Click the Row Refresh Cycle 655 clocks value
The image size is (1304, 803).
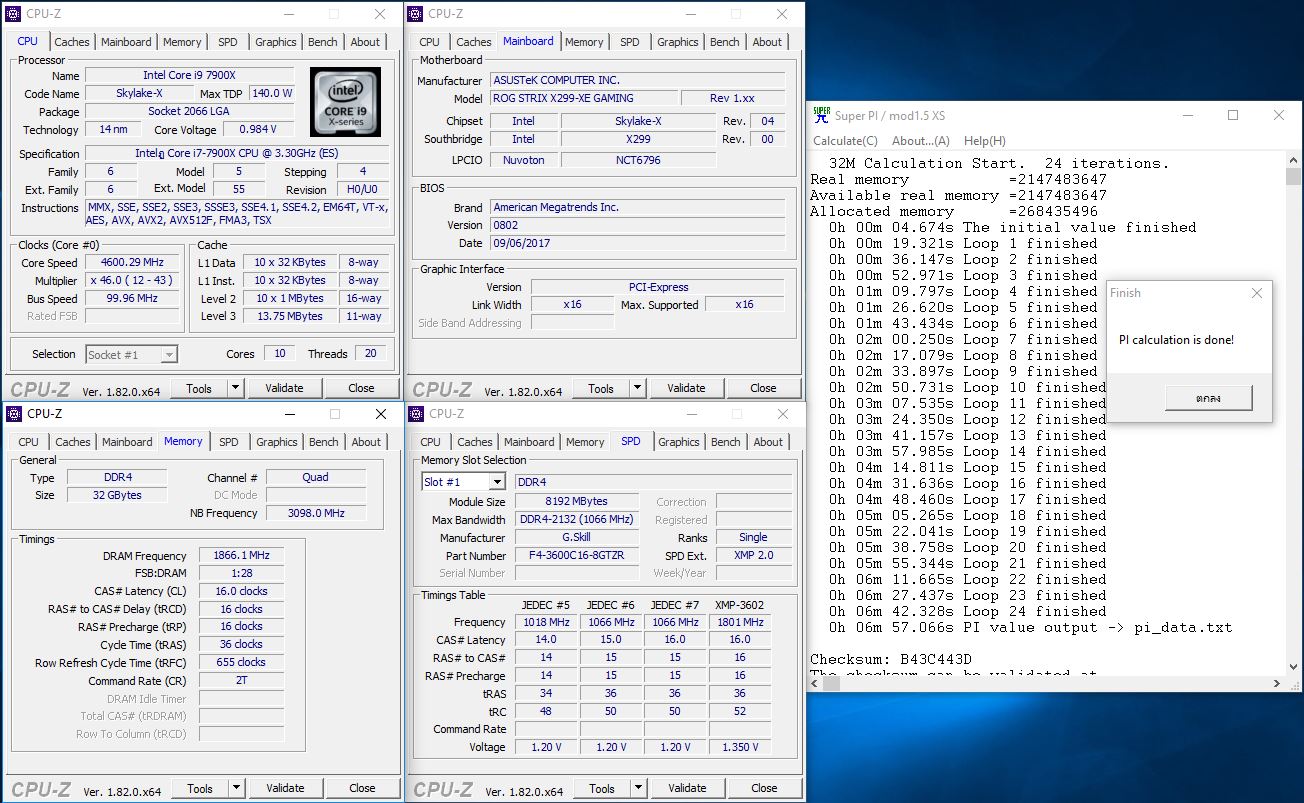[x=241, y=663]
